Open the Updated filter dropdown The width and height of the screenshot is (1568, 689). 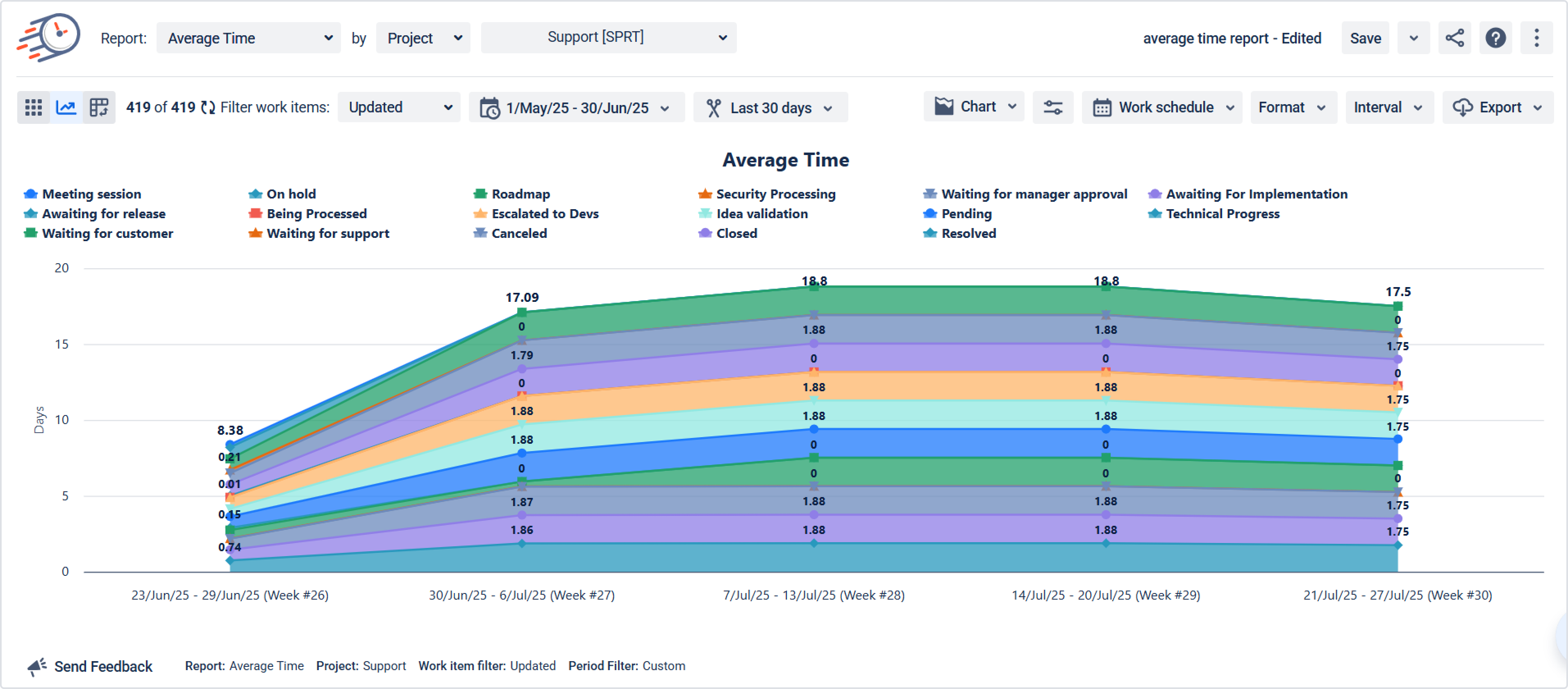399,108
